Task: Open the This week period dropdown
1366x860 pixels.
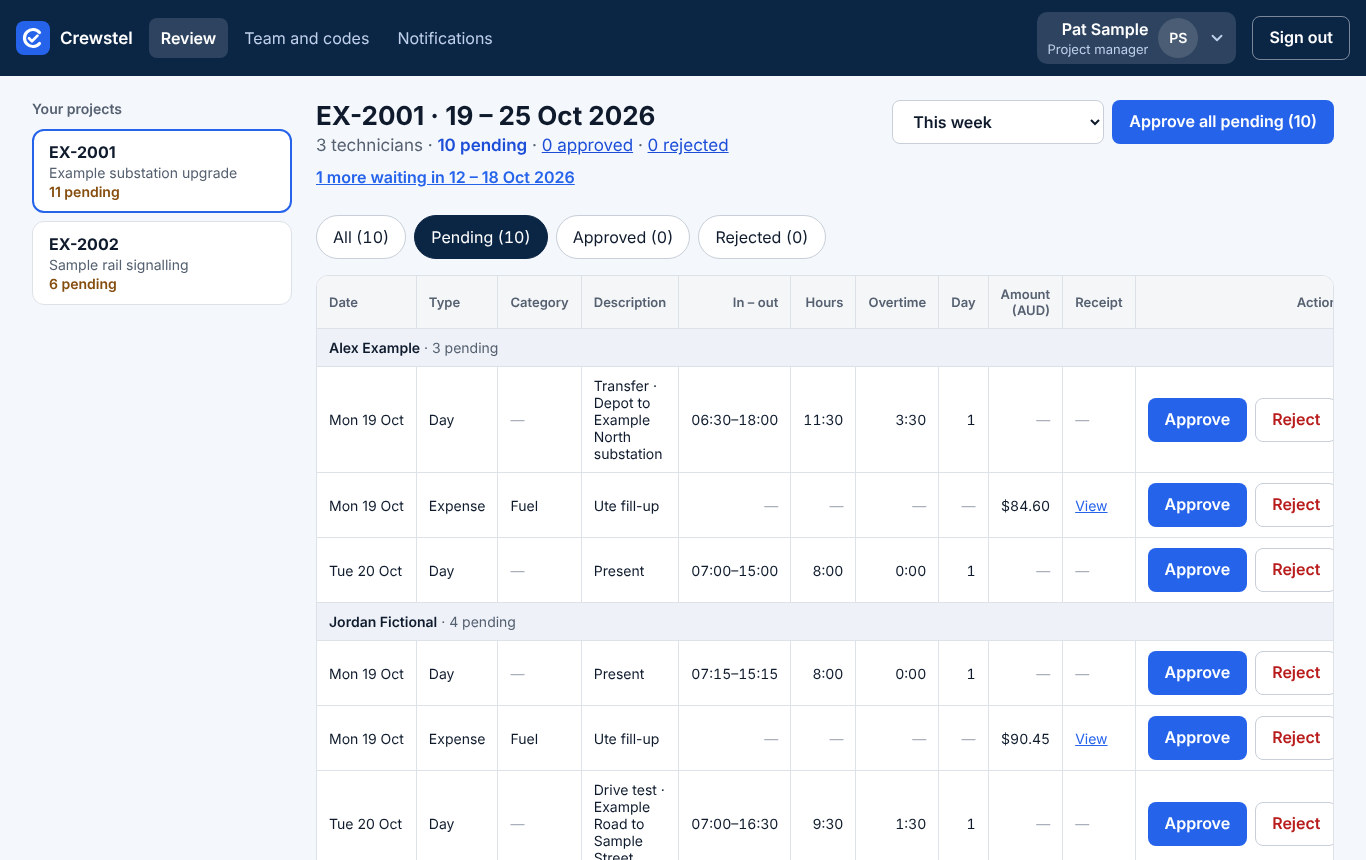Action: [x=998, y=122]
